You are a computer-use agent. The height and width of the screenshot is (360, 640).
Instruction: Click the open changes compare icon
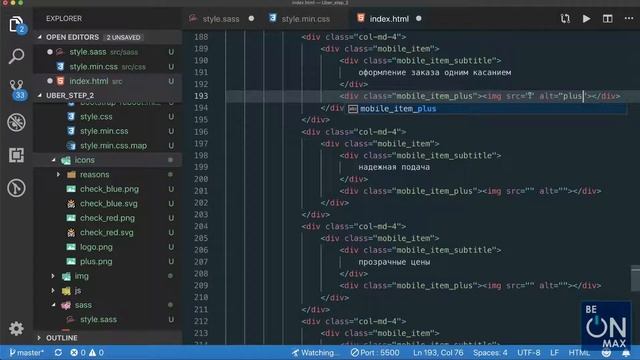(565, 18)
